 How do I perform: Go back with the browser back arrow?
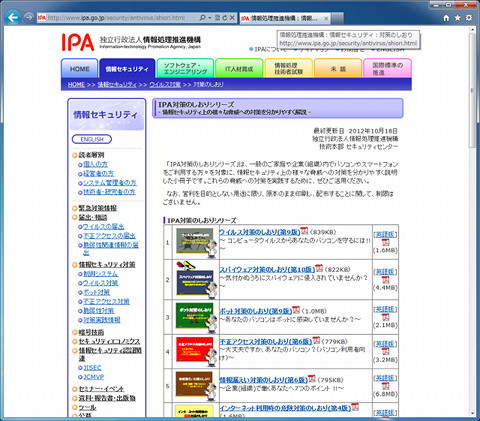[x=13, y=17]
